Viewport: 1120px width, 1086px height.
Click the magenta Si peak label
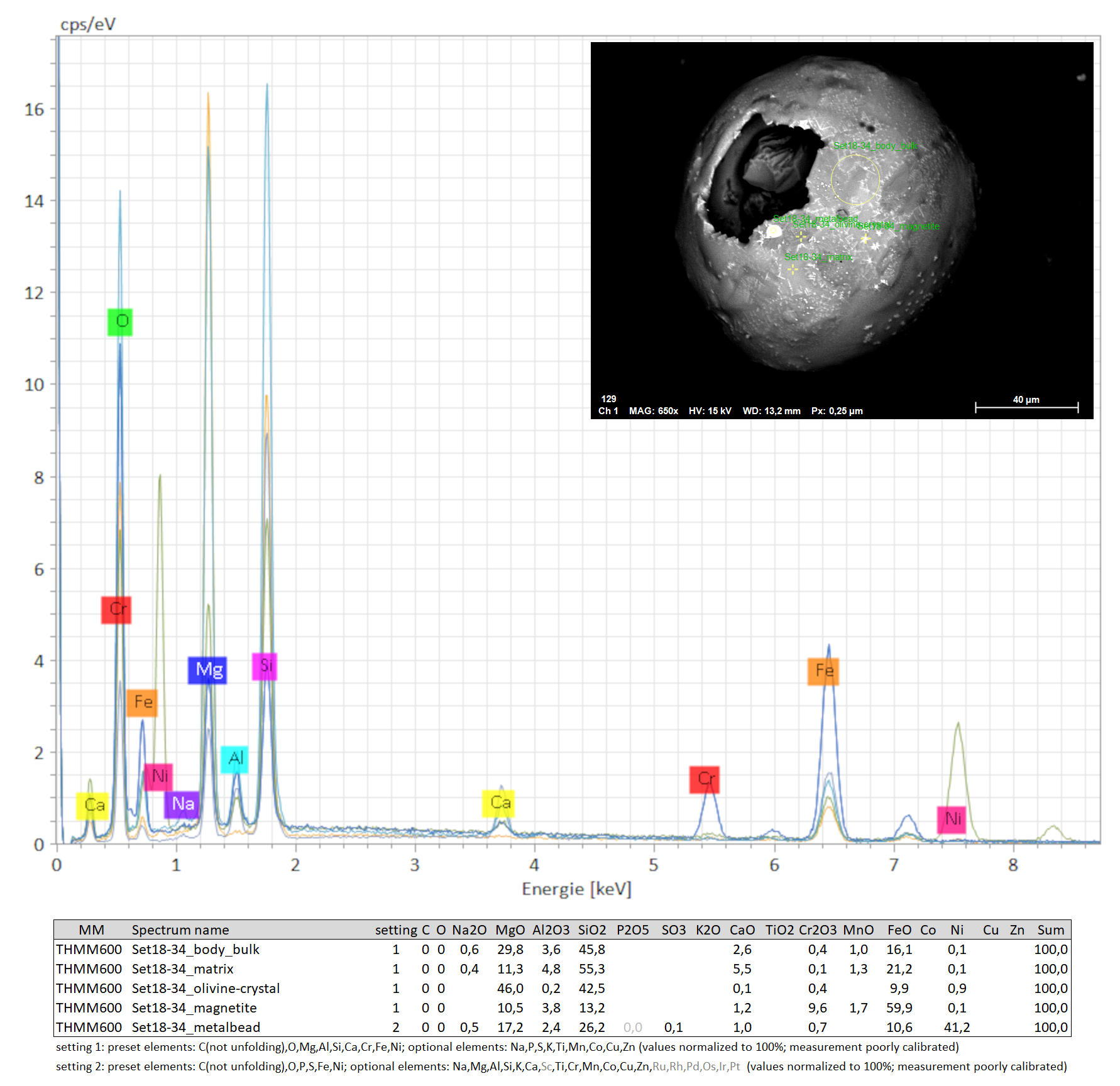pyautogui.click(x=265, y=666)
